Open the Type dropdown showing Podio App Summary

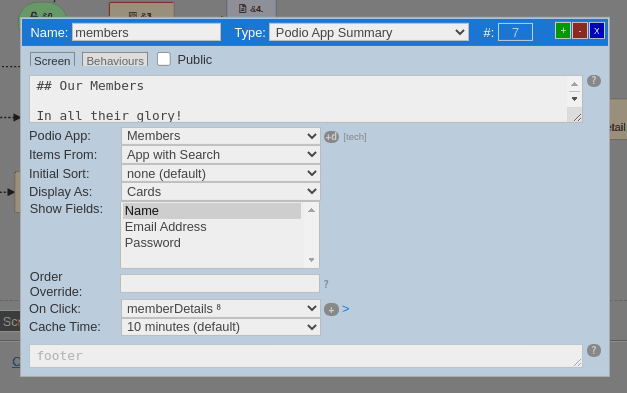[x=369, y=32]
